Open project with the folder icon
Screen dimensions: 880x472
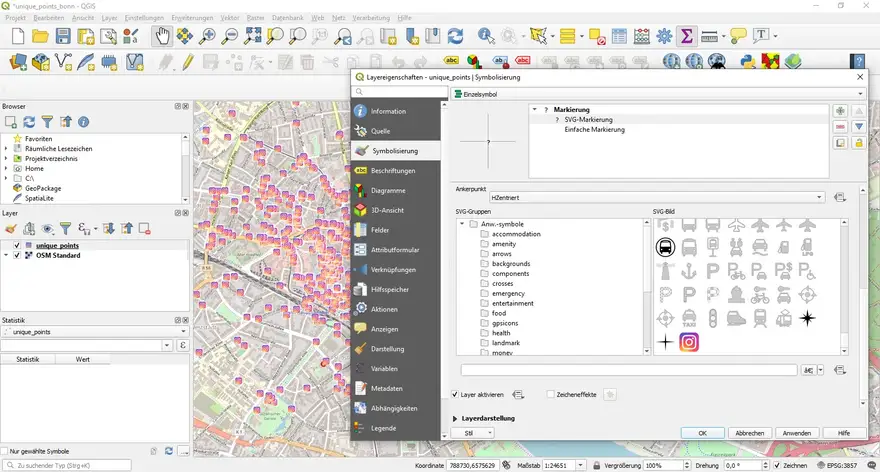tap(40, 36)
